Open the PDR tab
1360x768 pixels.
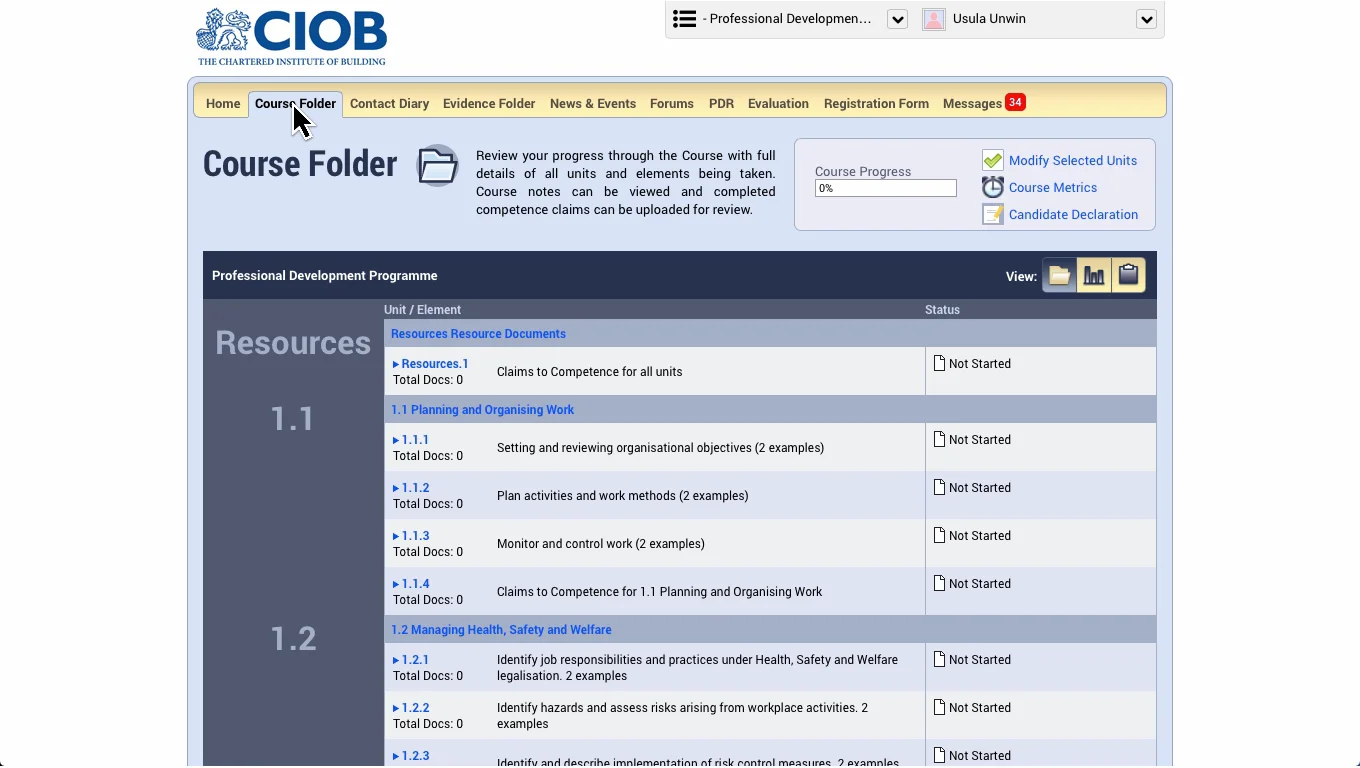tap(721, 104)
